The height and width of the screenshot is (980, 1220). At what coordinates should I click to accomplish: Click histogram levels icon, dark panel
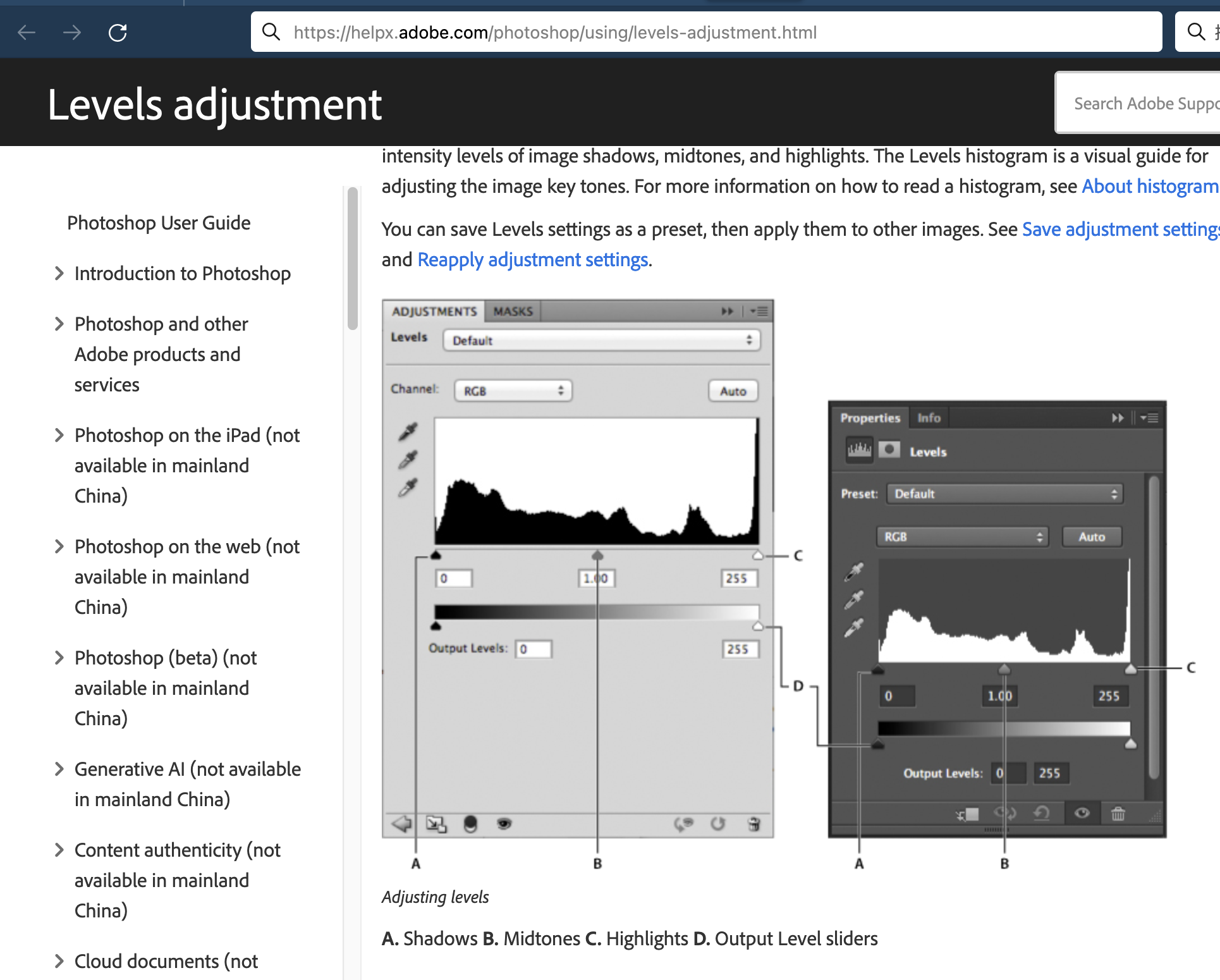tap(859, 450)
